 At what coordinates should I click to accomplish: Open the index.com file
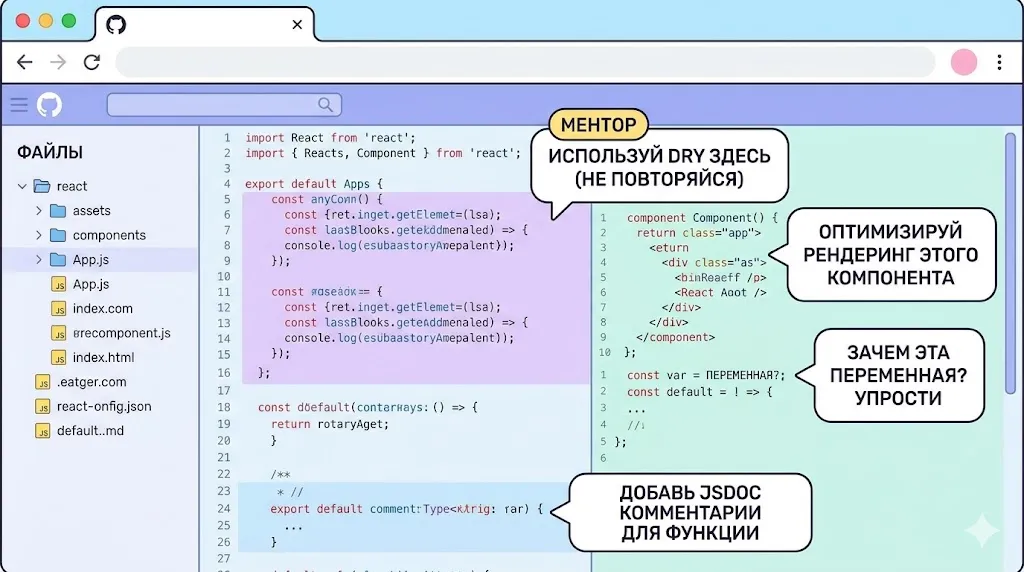(103, 308)
